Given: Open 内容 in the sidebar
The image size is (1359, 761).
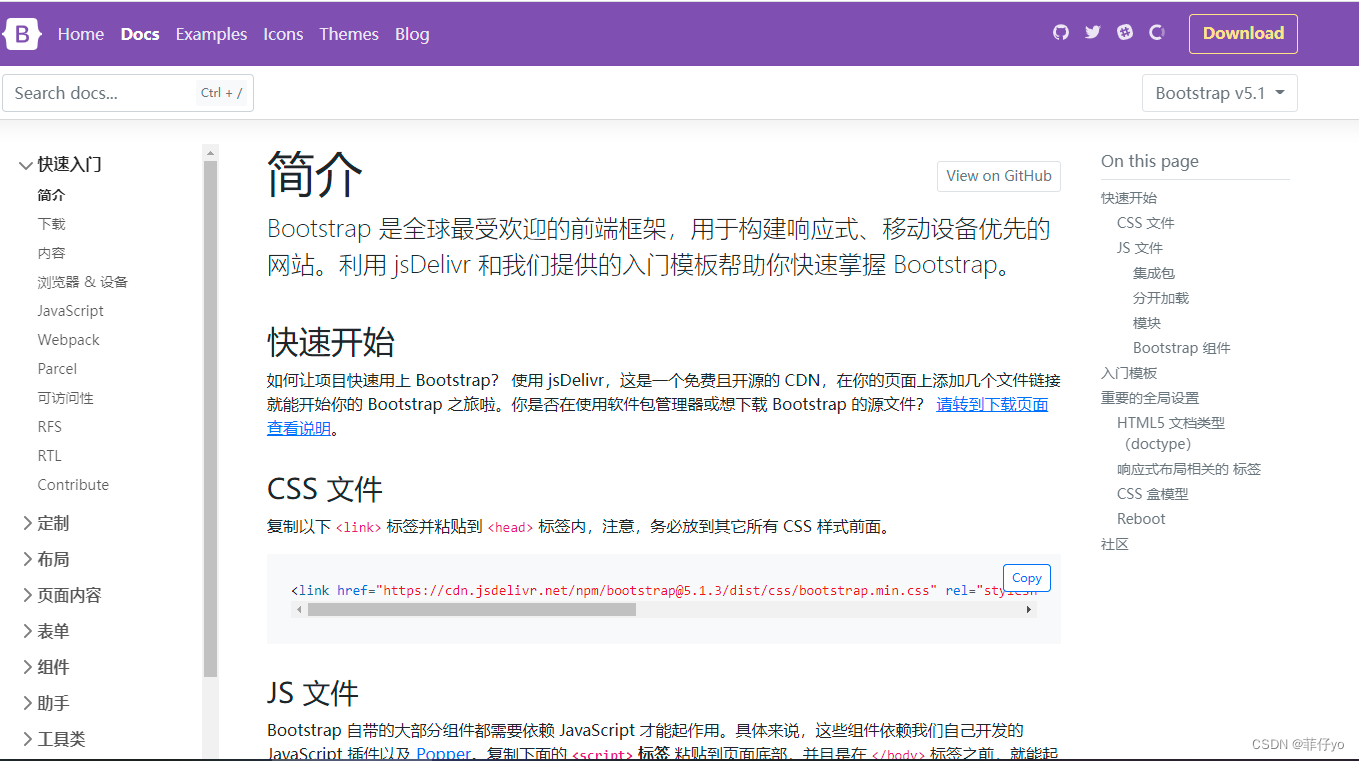Looking at the screenshot, I should 51,253.
